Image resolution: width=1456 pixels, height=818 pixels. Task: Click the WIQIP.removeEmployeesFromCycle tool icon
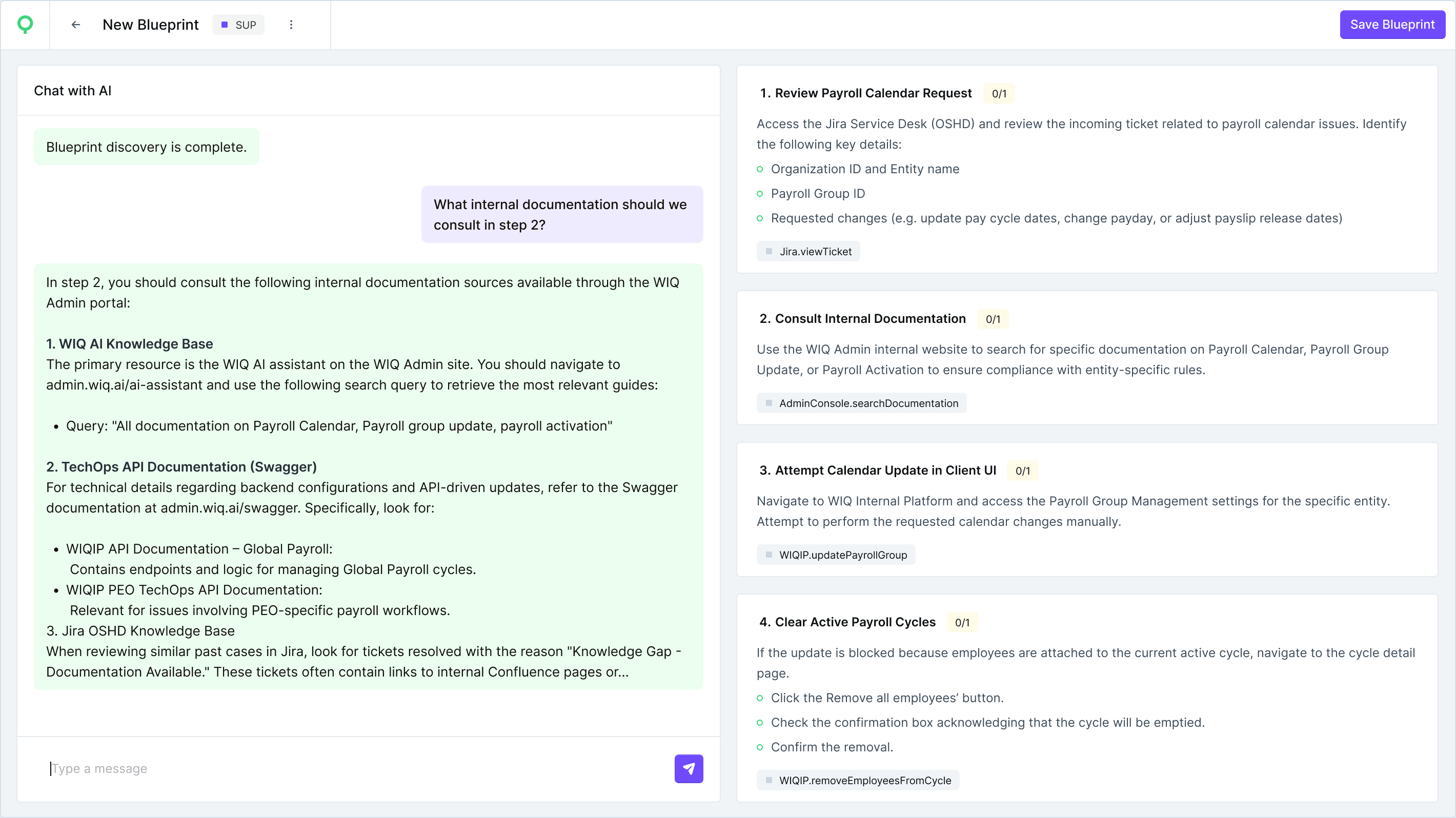click(769, 780)
